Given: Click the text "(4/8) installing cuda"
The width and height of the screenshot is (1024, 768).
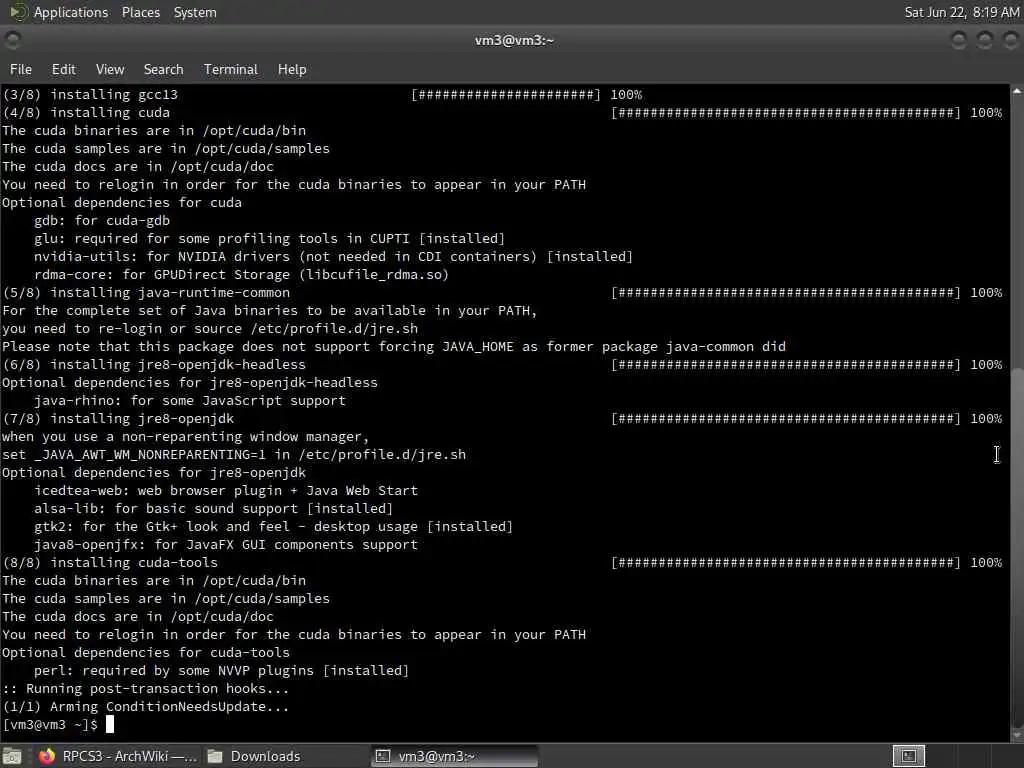Looking at the screenshot, I should pyautogui.click(x=86, y=112).
